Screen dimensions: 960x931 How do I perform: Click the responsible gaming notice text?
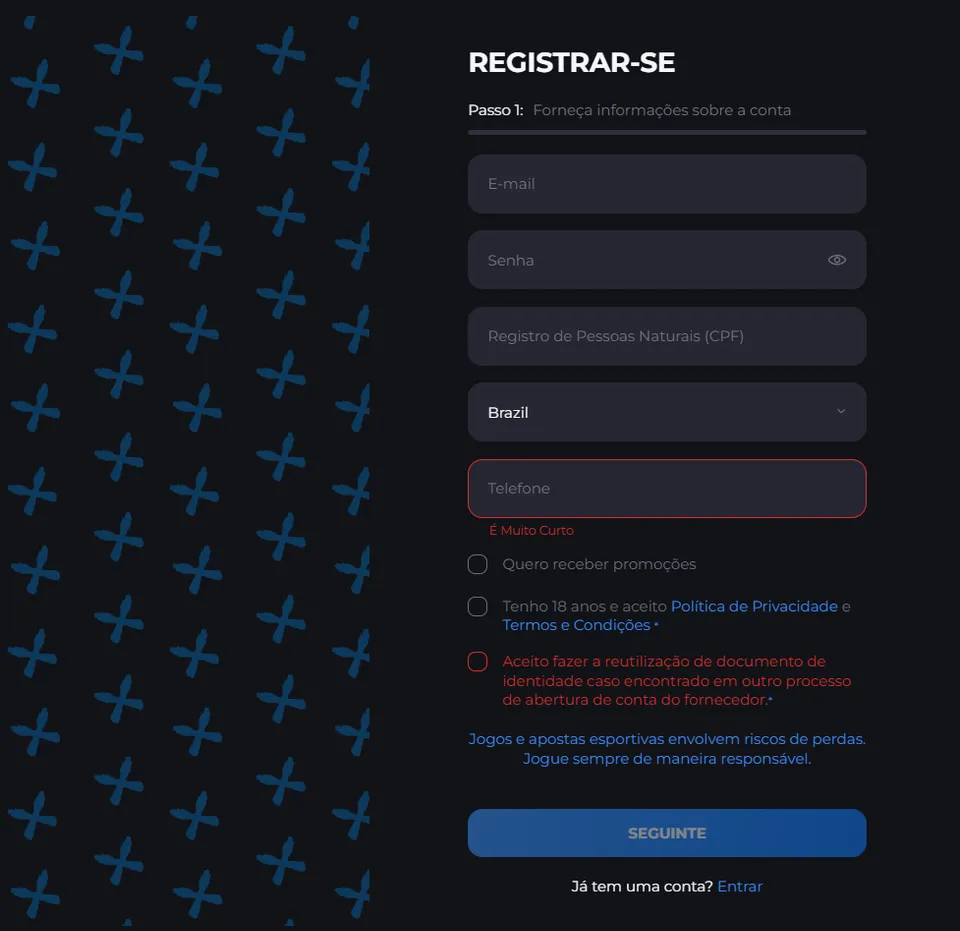coord(667,749)
